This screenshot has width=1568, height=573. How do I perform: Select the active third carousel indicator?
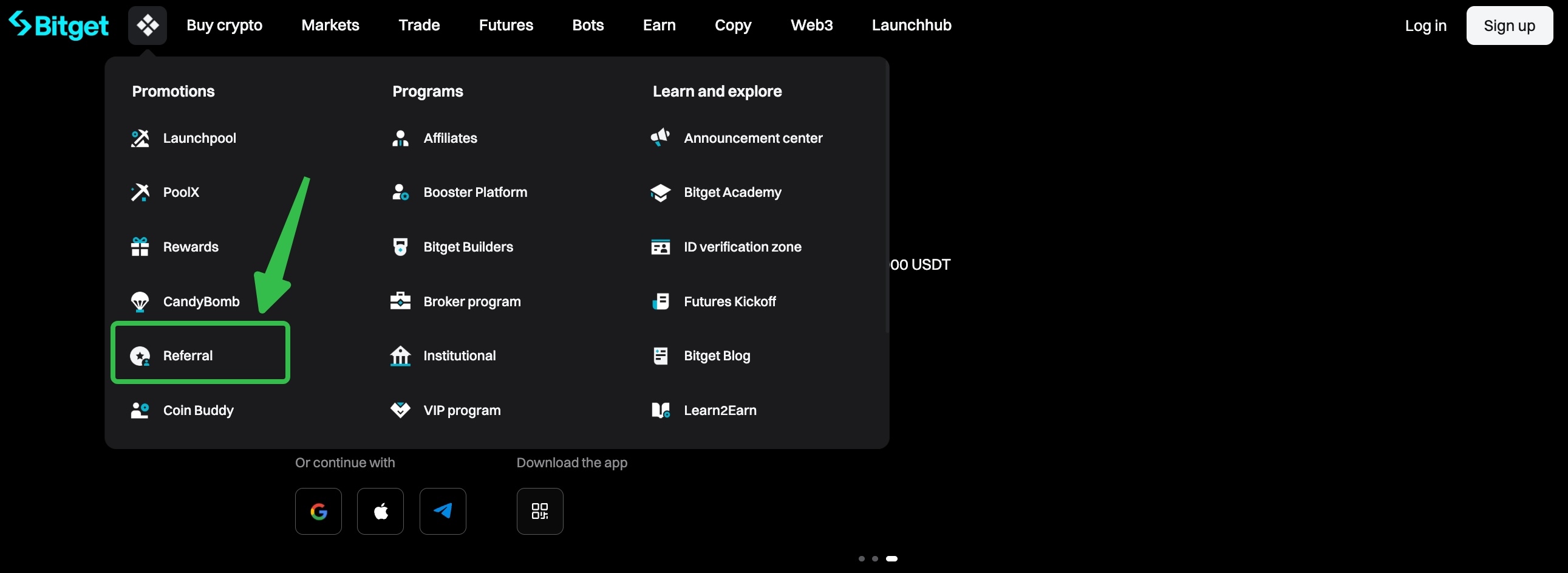coord(891,558)
